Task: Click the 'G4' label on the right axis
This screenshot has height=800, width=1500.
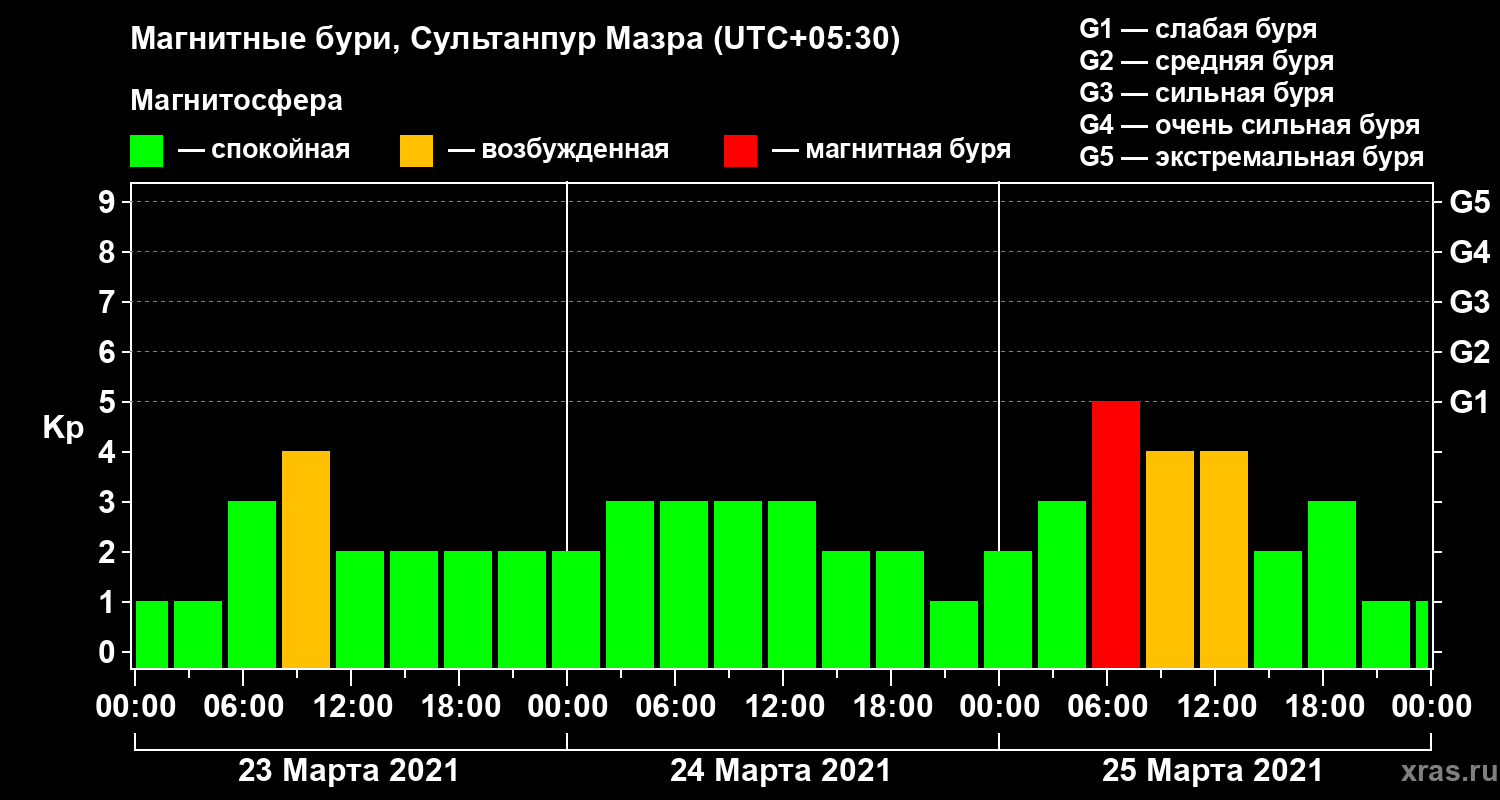Action: [x=1469, y=252]
